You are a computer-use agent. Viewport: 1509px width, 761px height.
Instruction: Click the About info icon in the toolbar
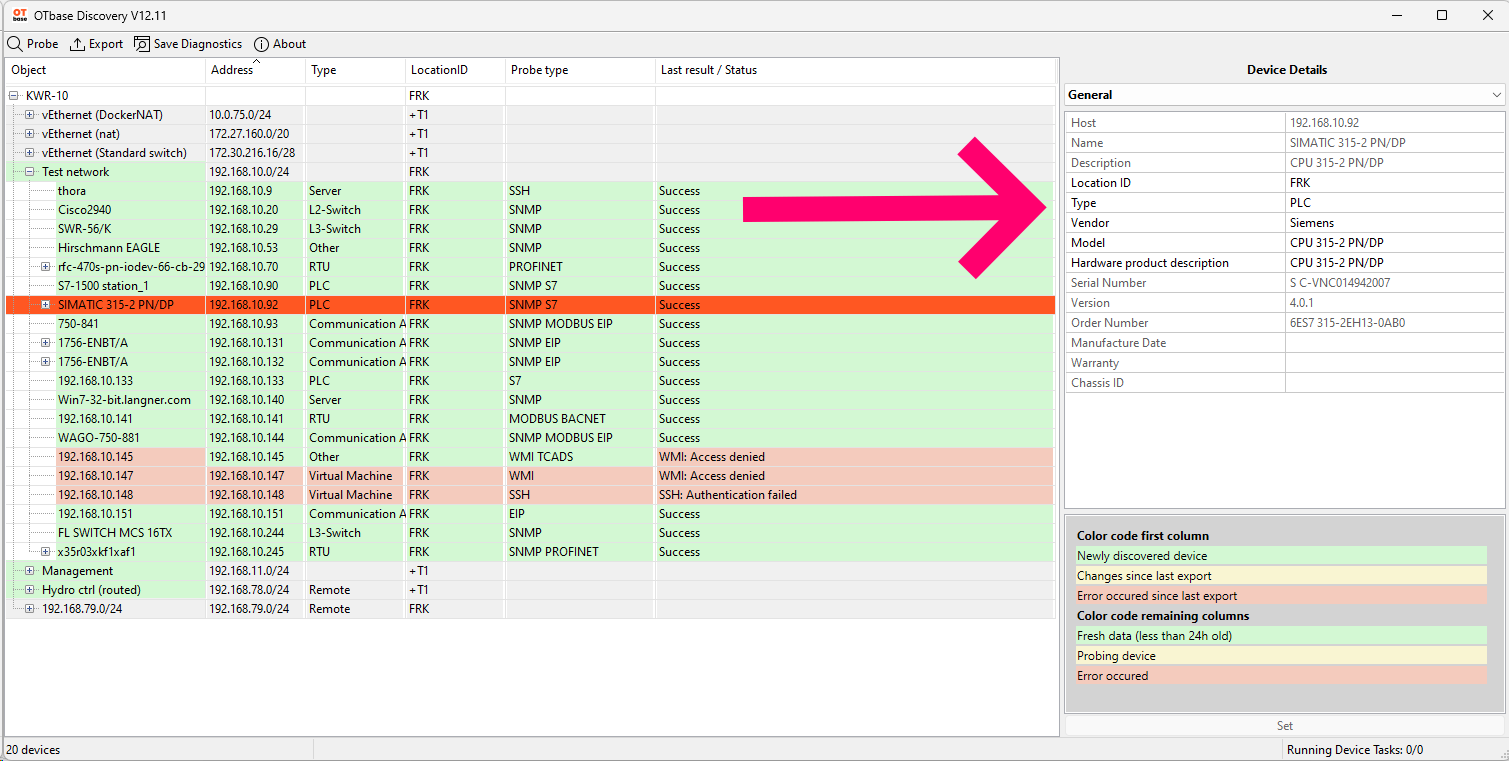pyautogui.click(x=262, y=44)
